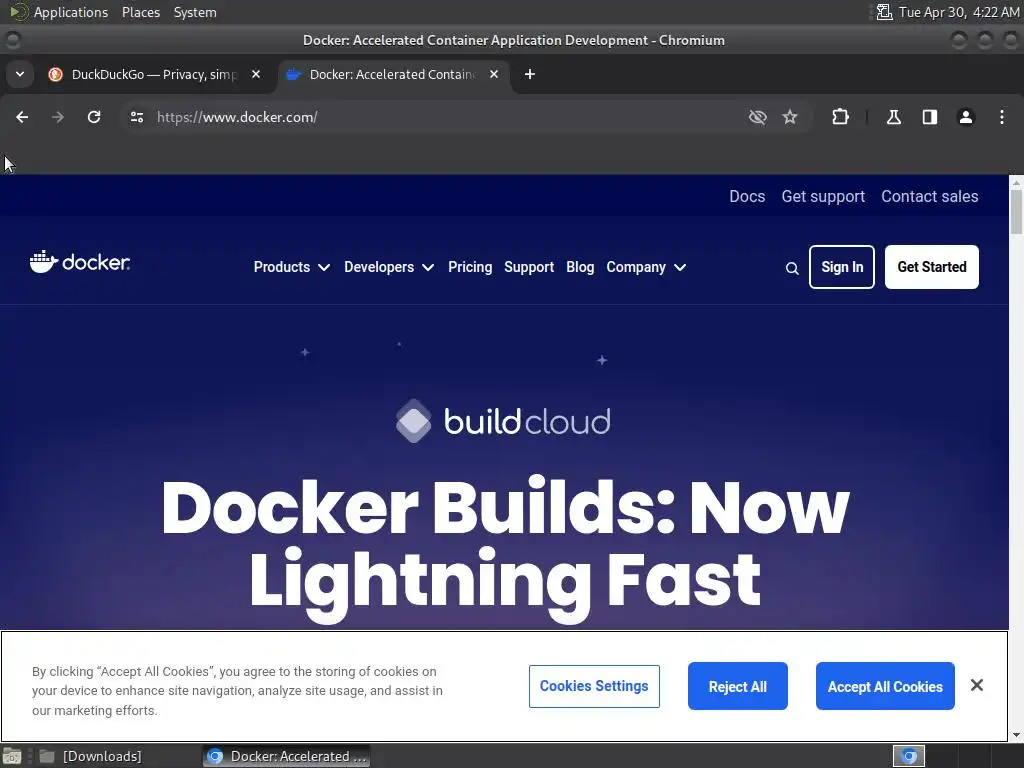Dismiss the cookie banner with X
The image size is (1024, 768).
coord(977,685)
